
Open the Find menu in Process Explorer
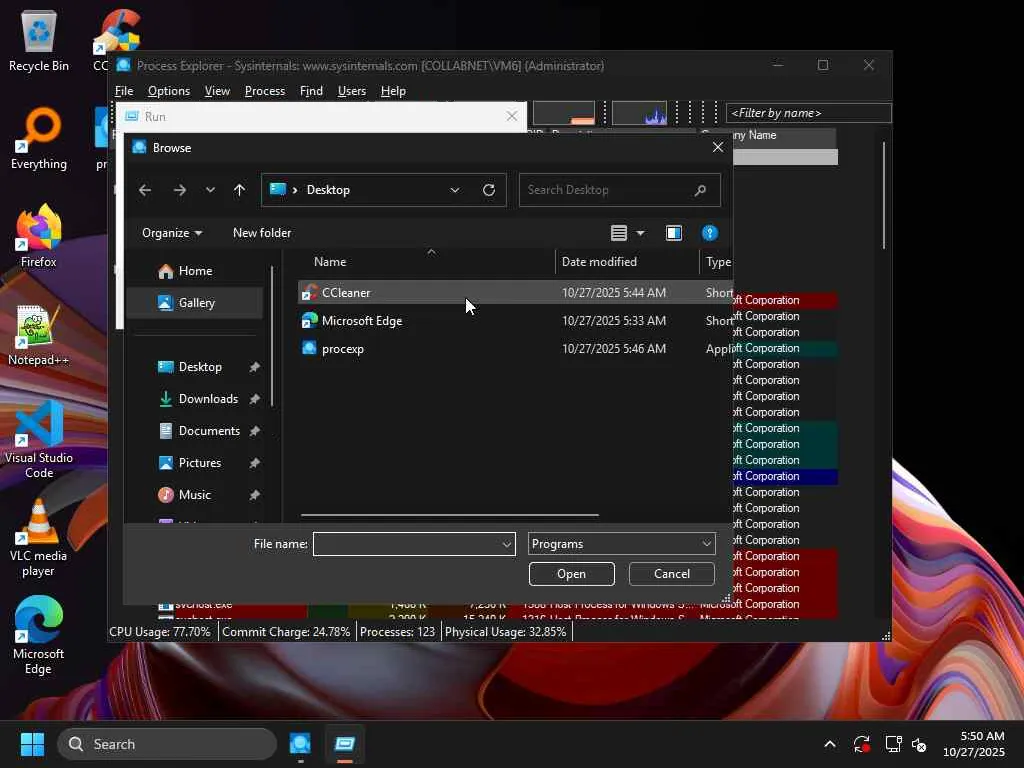click(311, 91)
